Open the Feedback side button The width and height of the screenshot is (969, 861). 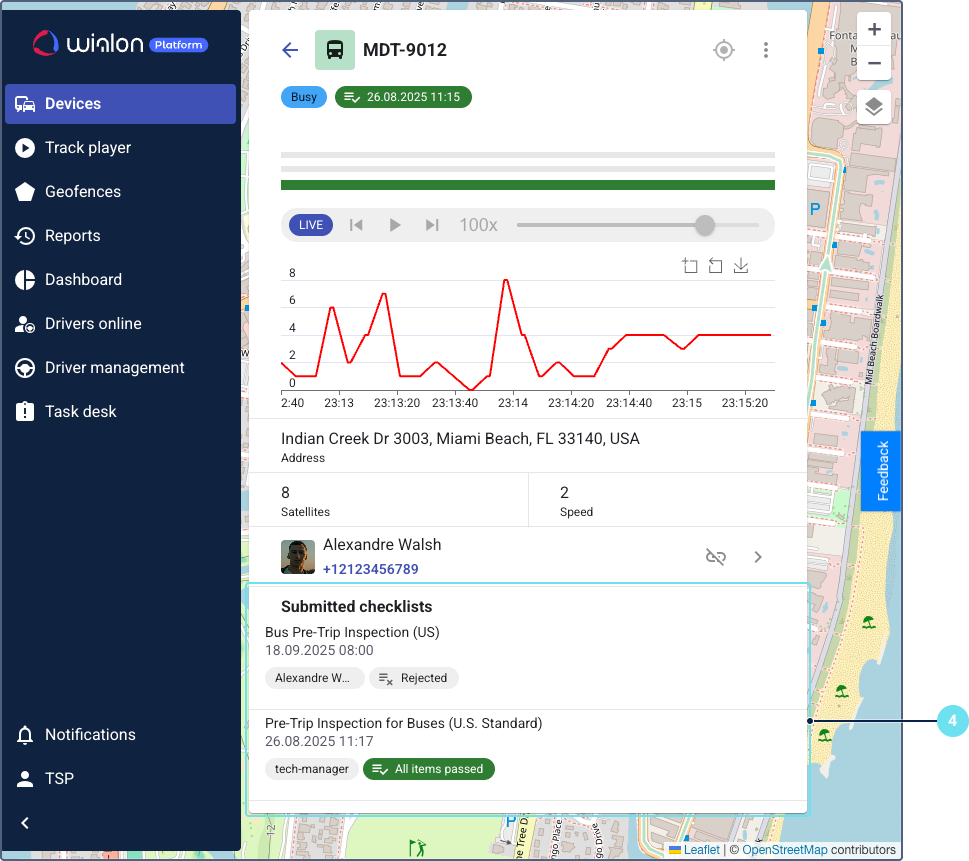point(881,471)
